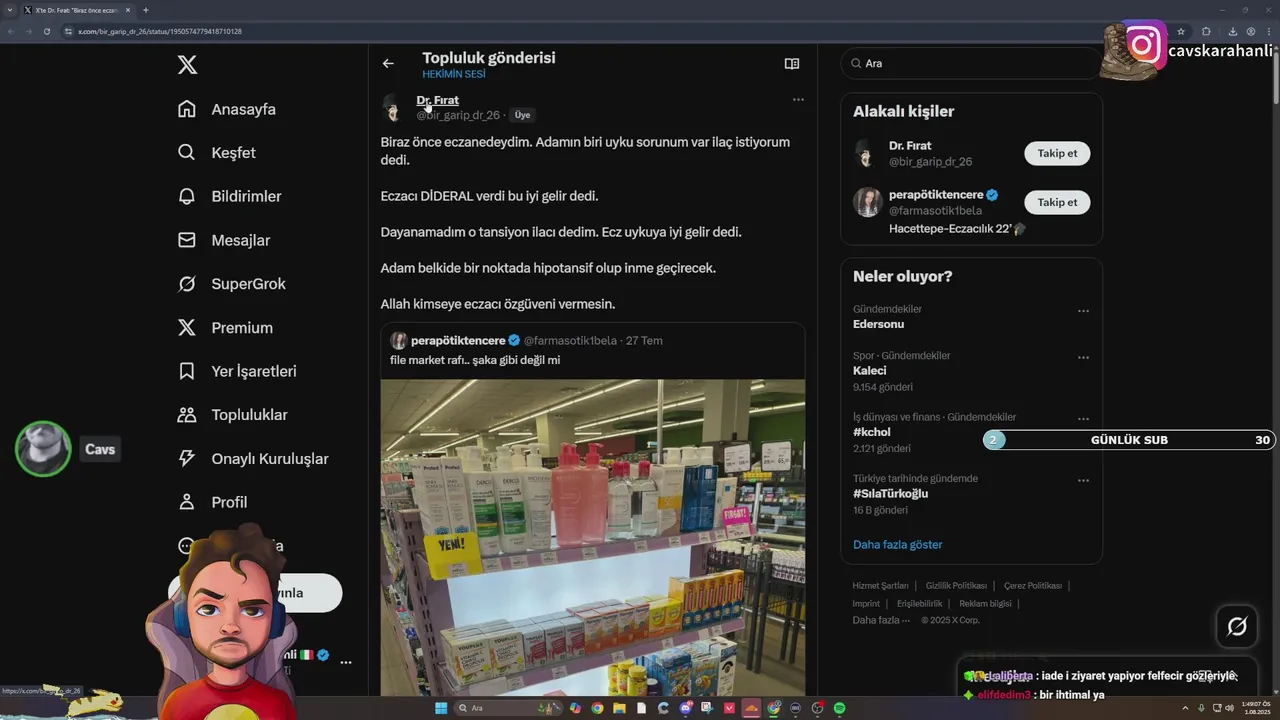
Task: Open Gizlilik Politikası footer link
Action: [956, 586]
